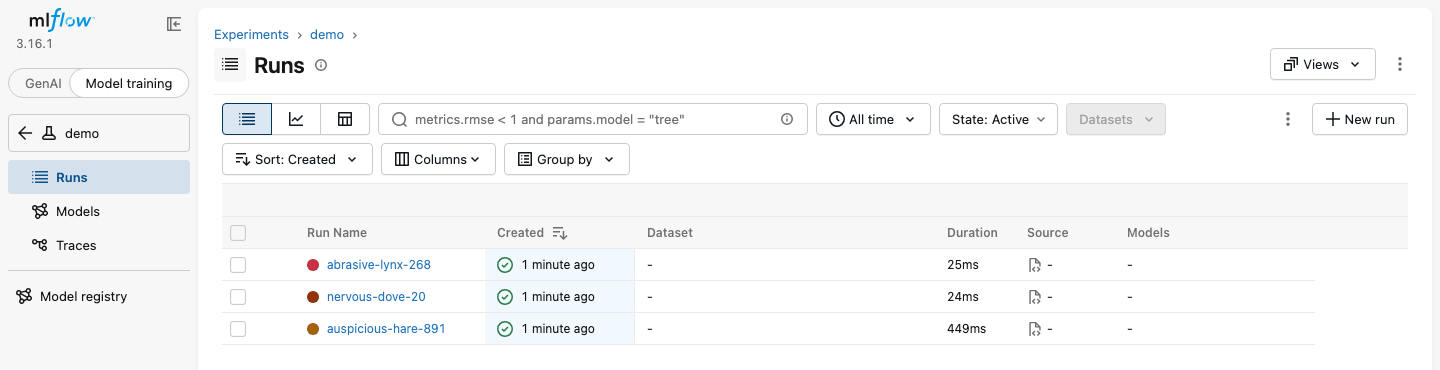Image resolution: width=1440 pixels, height=370 pixels.
Task: Open Traces in the sidebar
Action: click(99, 245)
